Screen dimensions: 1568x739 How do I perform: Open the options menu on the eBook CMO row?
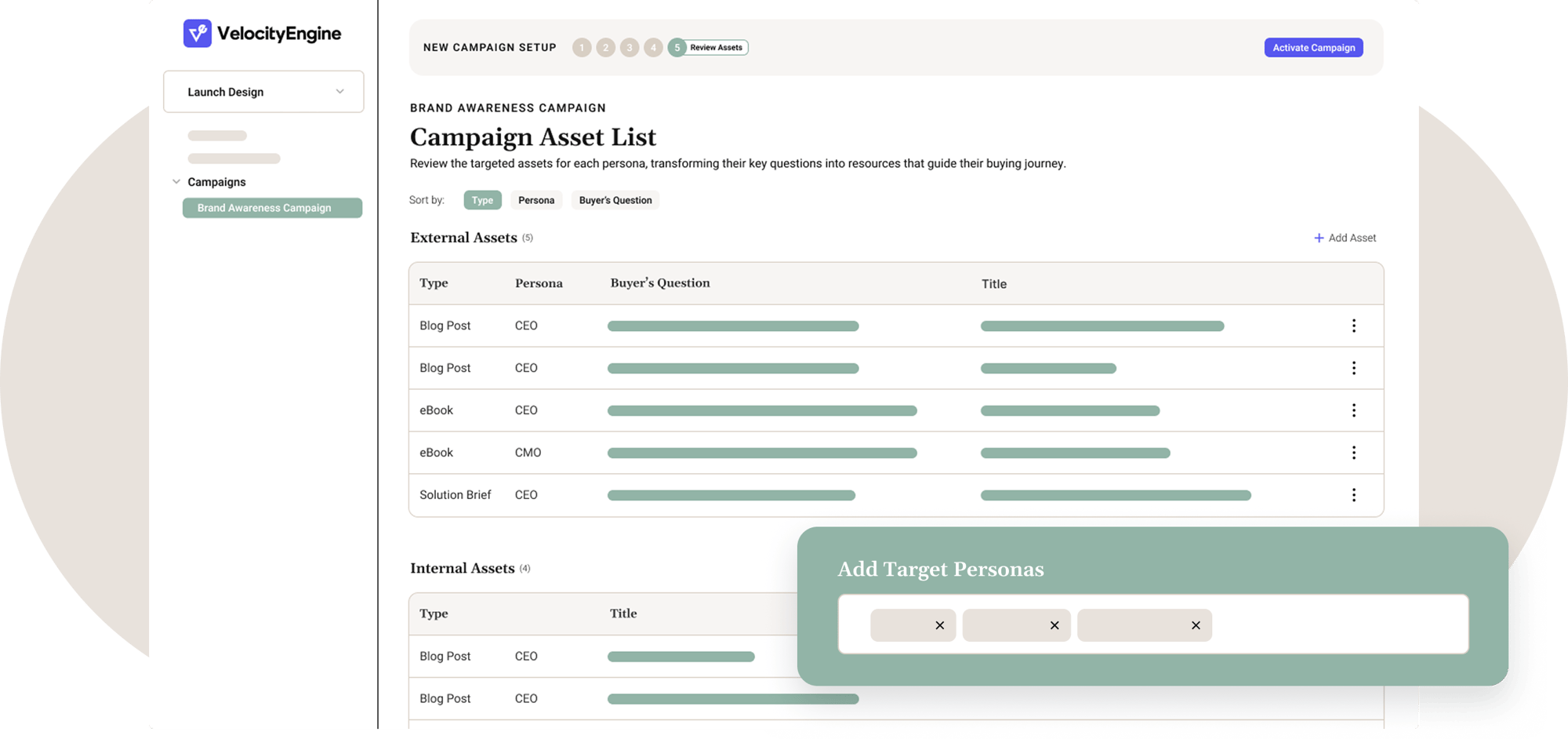point(1354,452)
